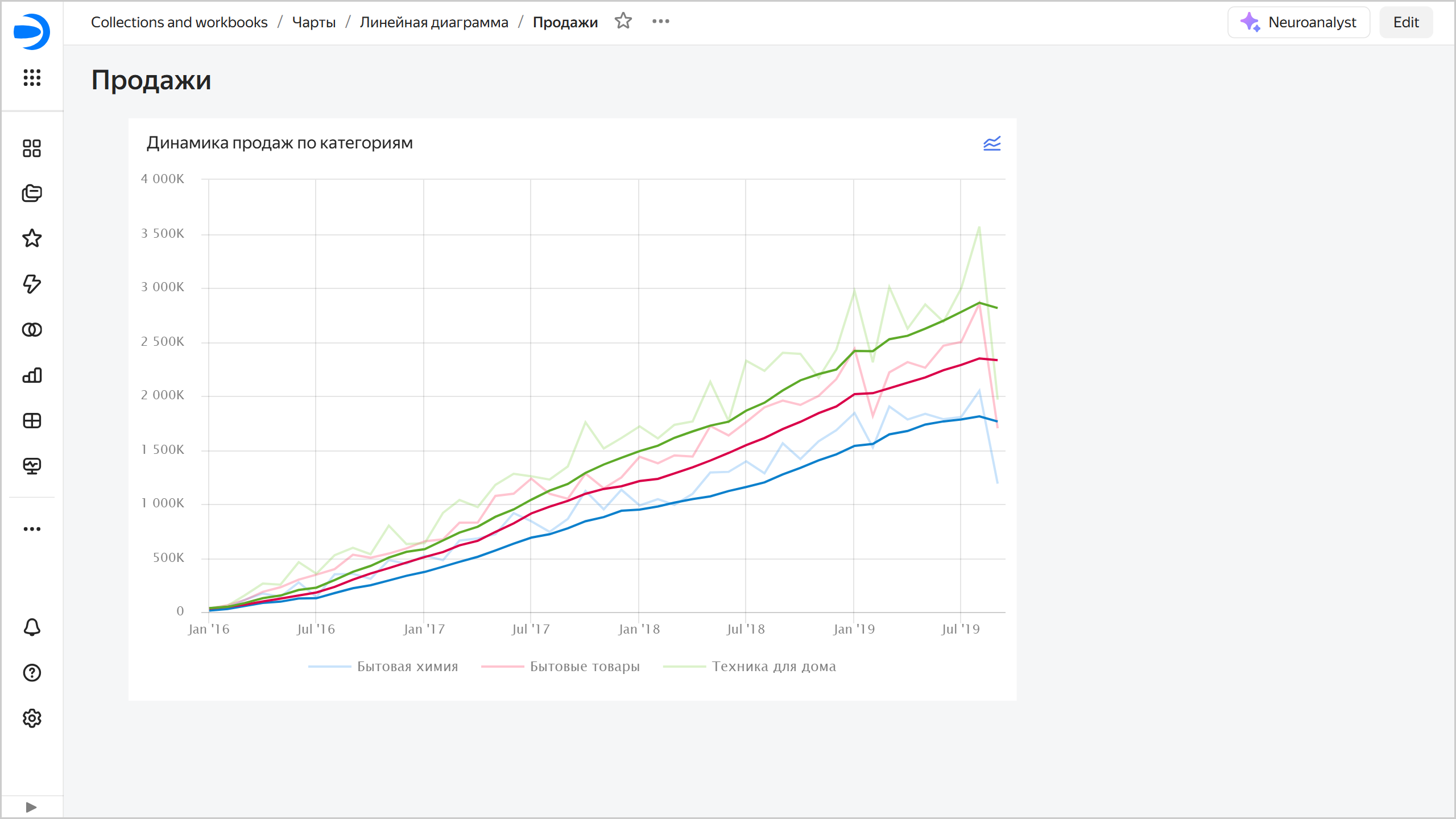Star the Продажи chart as favorite
The height and width of the screenshot is (819, 1456).
click(x=623, y=22)
